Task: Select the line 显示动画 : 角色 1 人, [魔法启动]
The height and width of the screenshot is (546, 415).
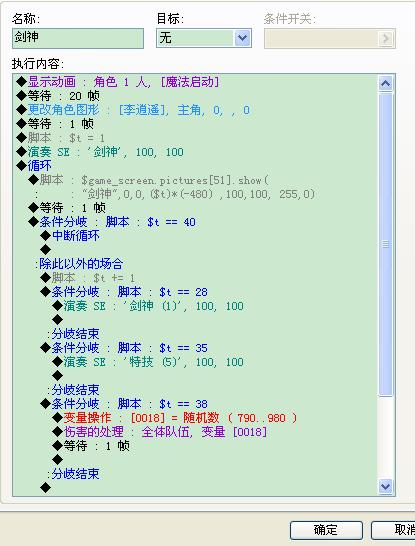Action: pos(118,82)
